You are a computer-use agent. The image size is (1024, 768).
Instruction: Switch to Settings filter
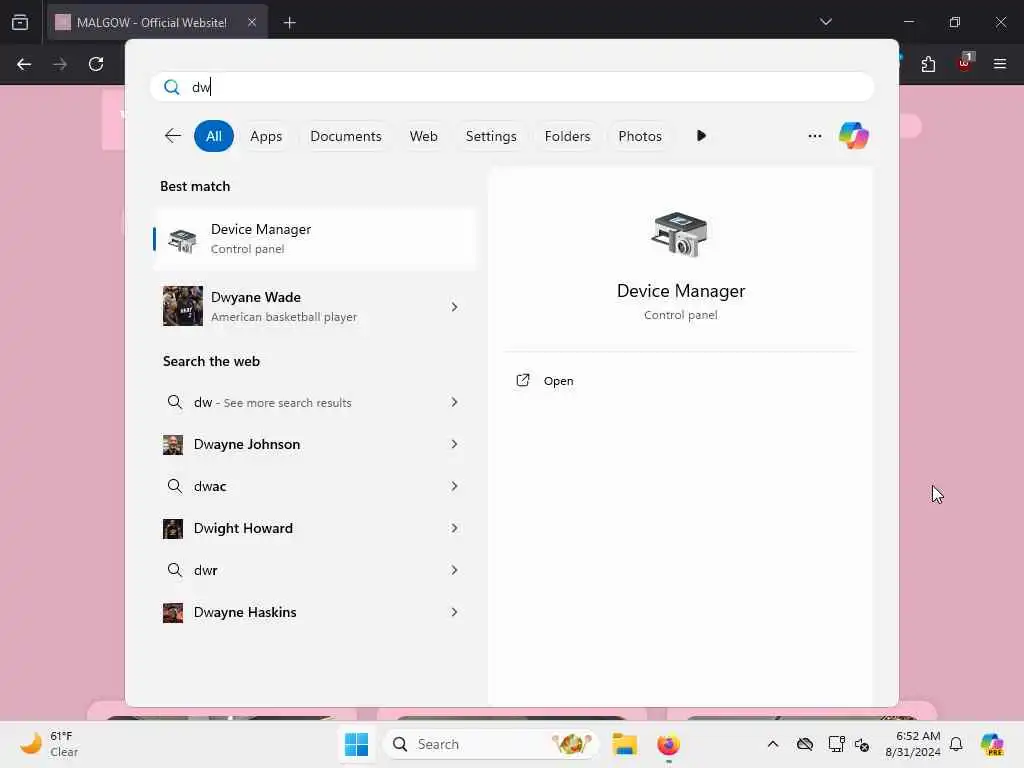coord(490,136)
